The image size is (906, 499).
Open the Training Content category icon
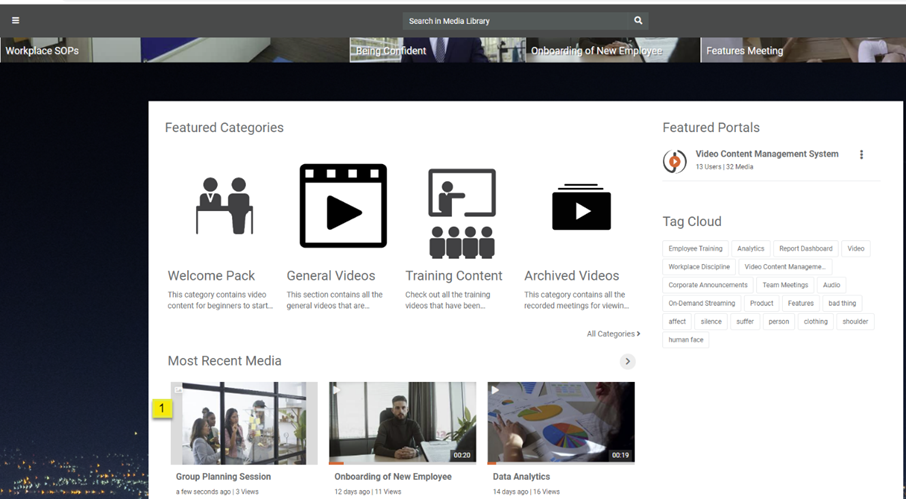pyautogui.click(x=461, y=213)
